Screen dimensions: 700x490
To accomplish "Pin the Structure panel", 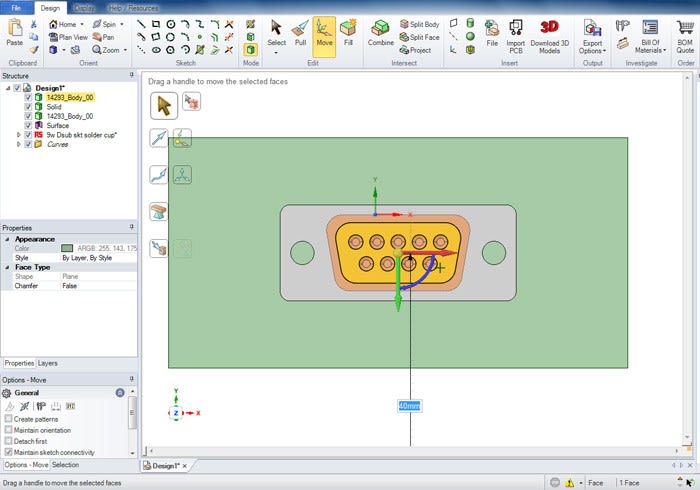I will click(131, 75).
